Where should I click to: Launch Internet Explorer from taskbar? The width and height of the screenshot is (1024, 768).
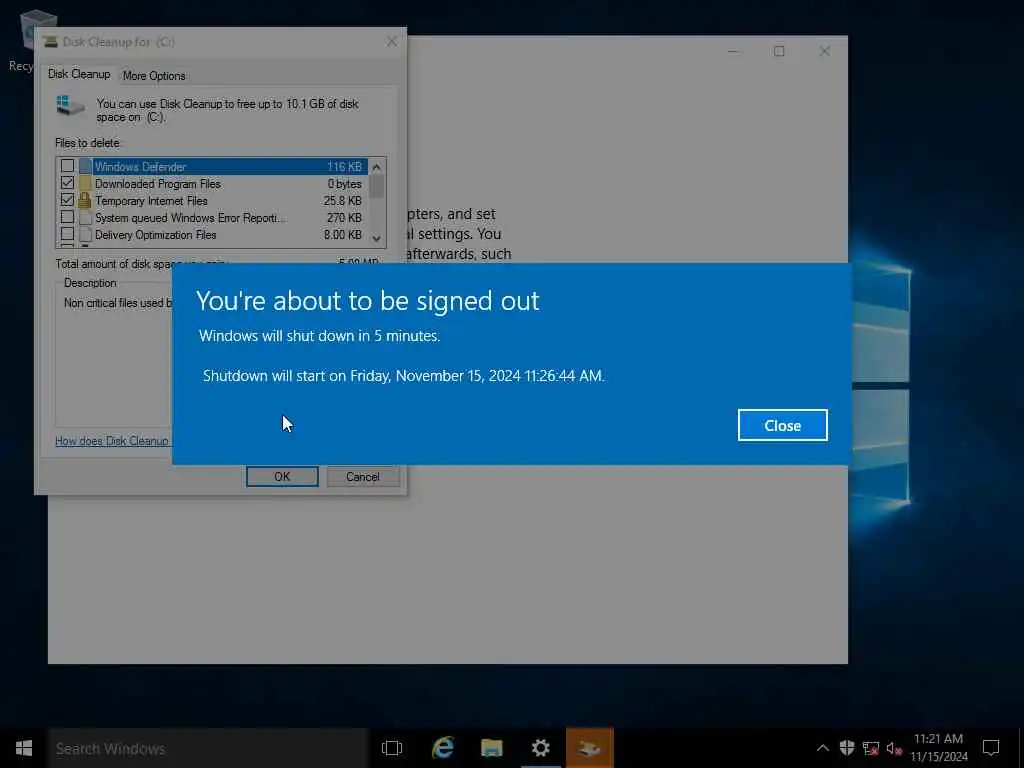[443, 748]
